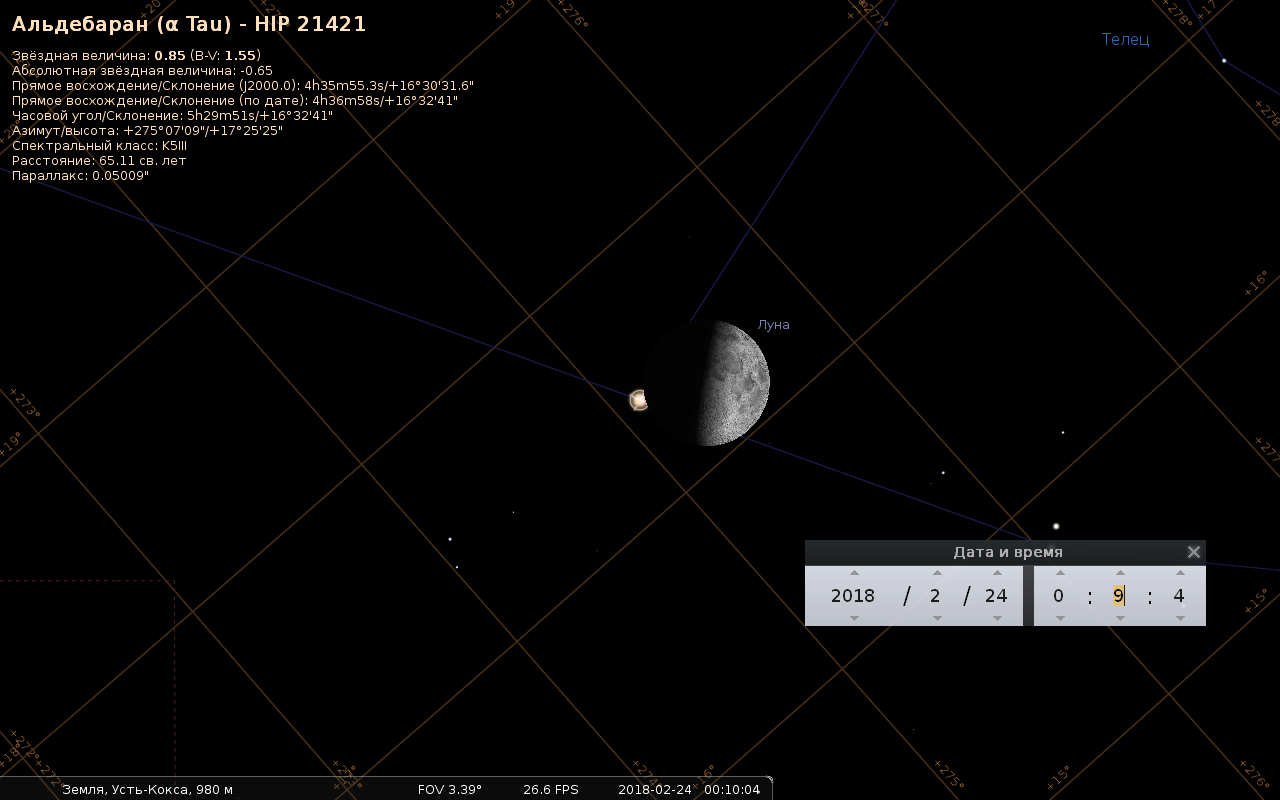Screen dimensions: 1280x800
Task: Decrease the year 2018 with down arrow
Action: [x=854, y=618]
